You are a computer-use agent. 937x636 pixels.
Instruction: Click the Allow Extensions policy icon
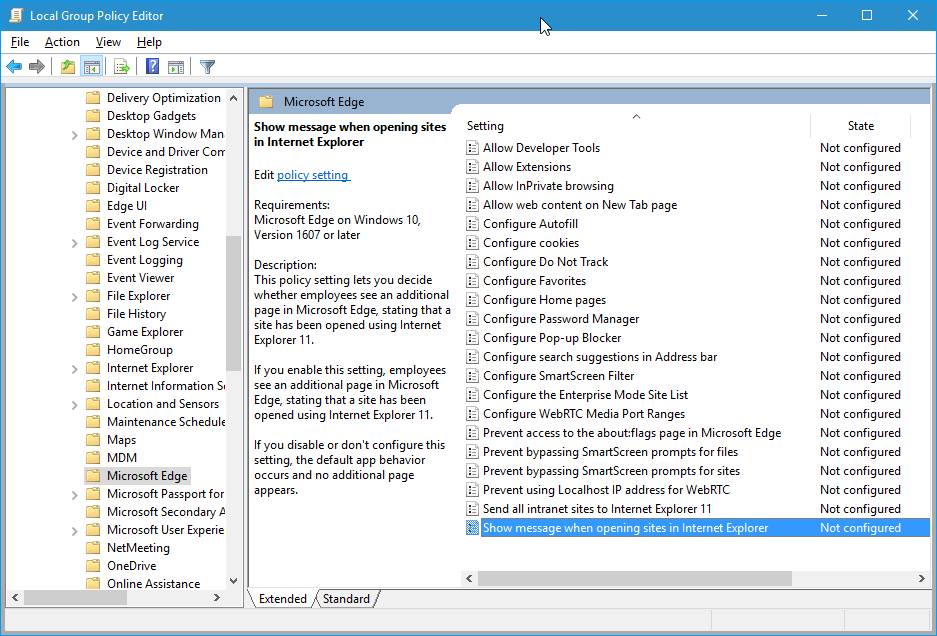coord(472,167)
